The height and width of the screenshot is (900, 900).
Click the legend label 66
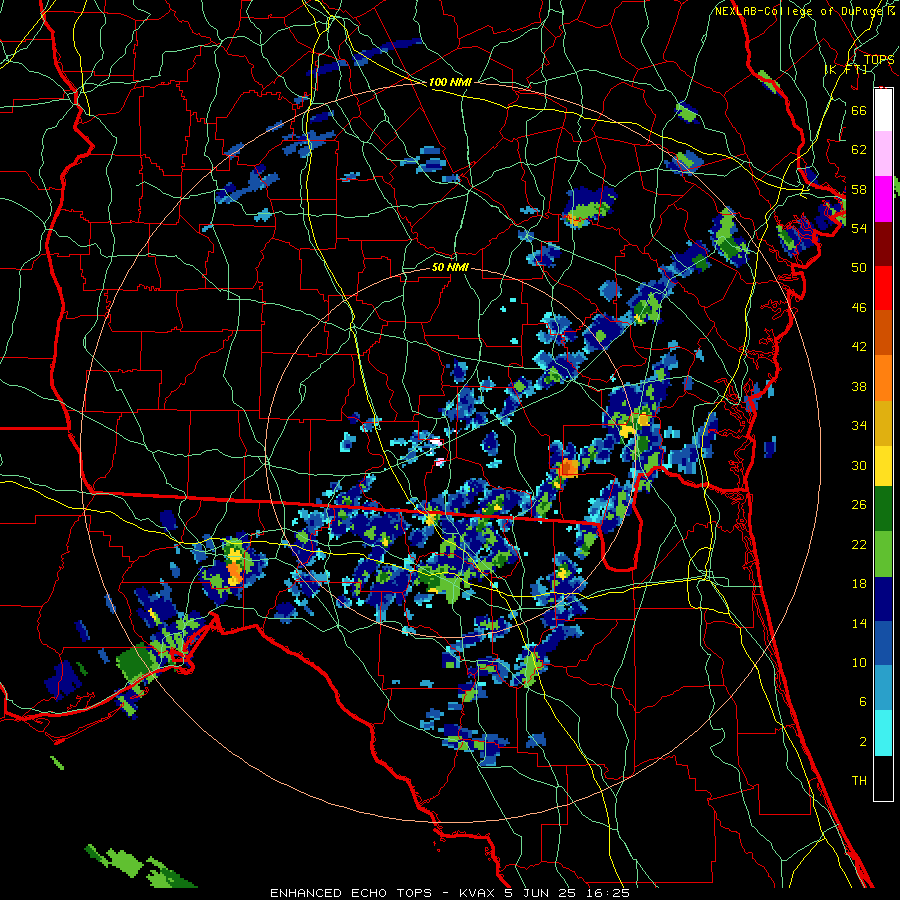pos(859,110)
